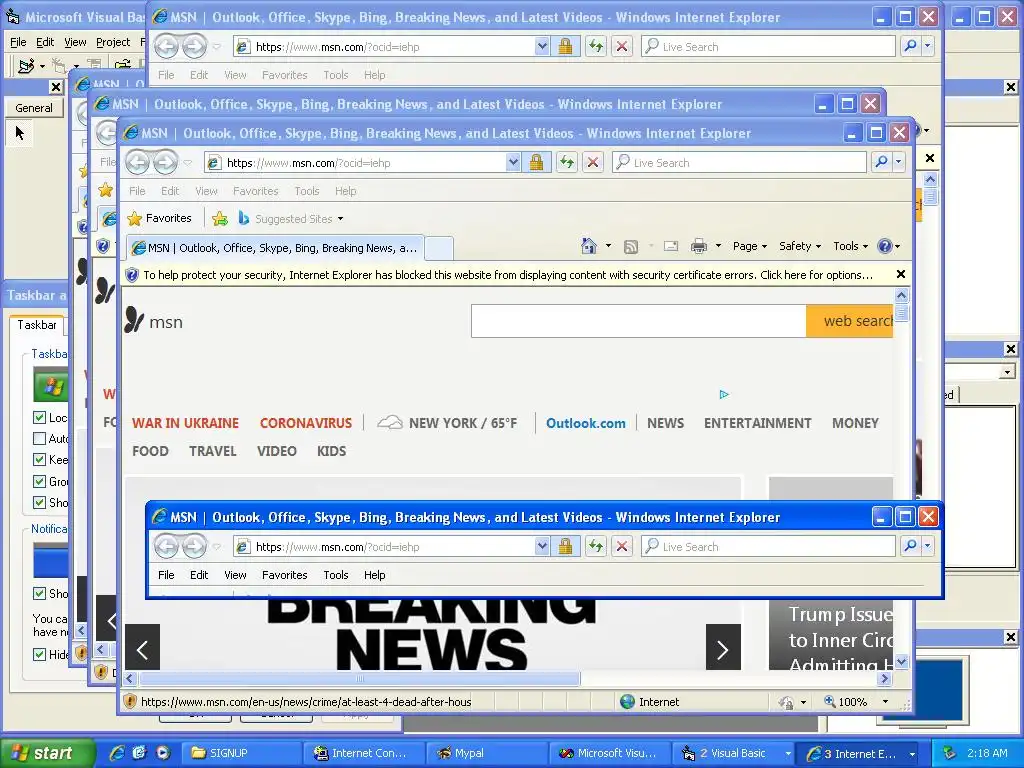This screenshot has width=1024, height=768.
Task: Click Outlook.com link on MSN nav
Action: pyautogui.click(x=586, y=423)
